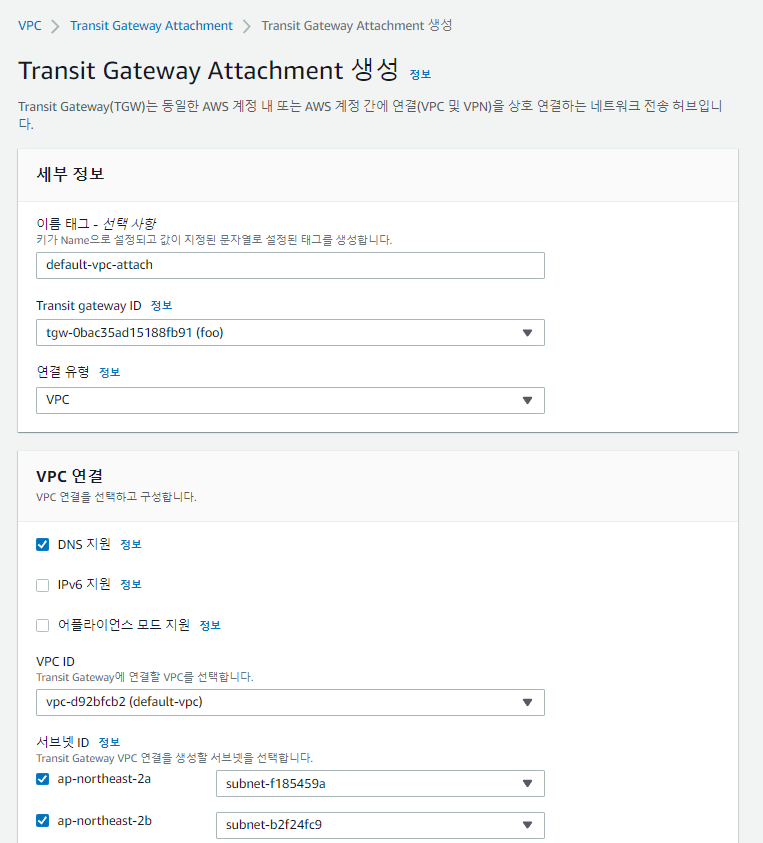Viewport: 763px width, 843px height.
Task: Open the subnet-f185459a dropdown
Action: [x=380, y=784]
